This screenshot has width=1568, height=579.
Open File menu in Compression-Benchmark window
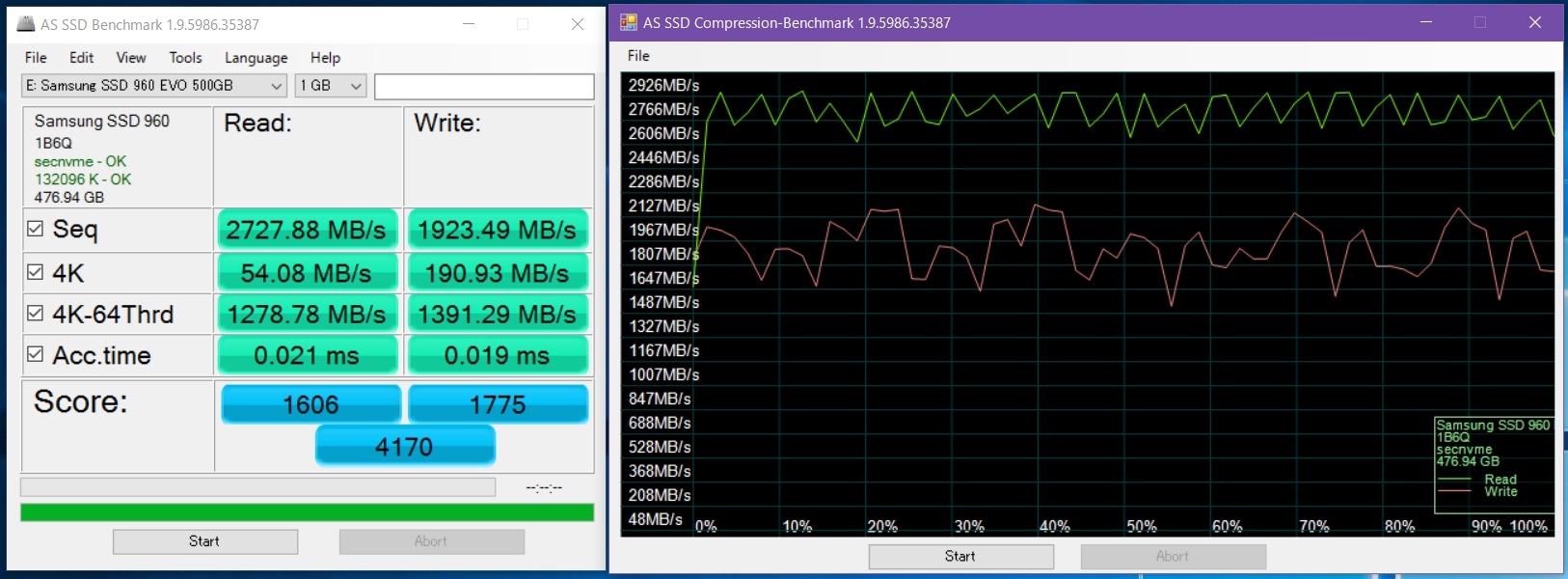[638, 56]
